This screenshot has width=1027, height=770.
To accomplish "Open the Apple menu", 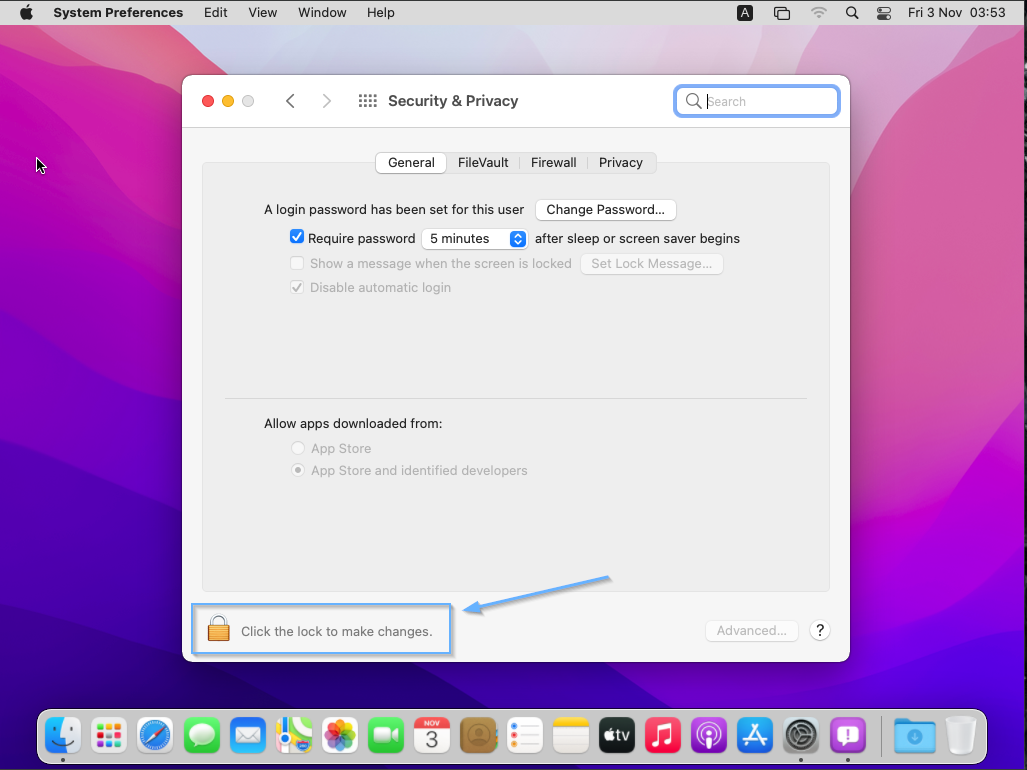I will point(27,13).
